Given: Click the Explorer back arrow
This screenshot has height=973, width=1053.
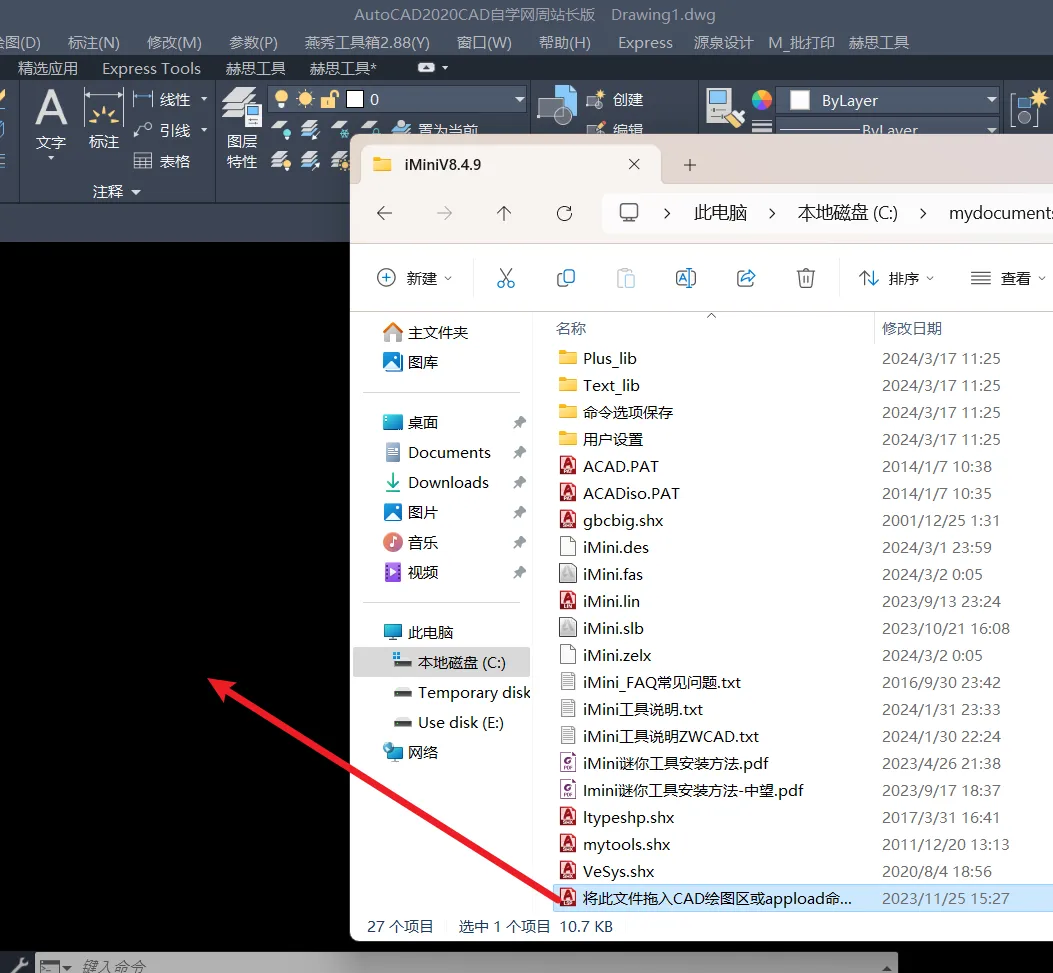Looking at the screenshot, I should point(384,214).
